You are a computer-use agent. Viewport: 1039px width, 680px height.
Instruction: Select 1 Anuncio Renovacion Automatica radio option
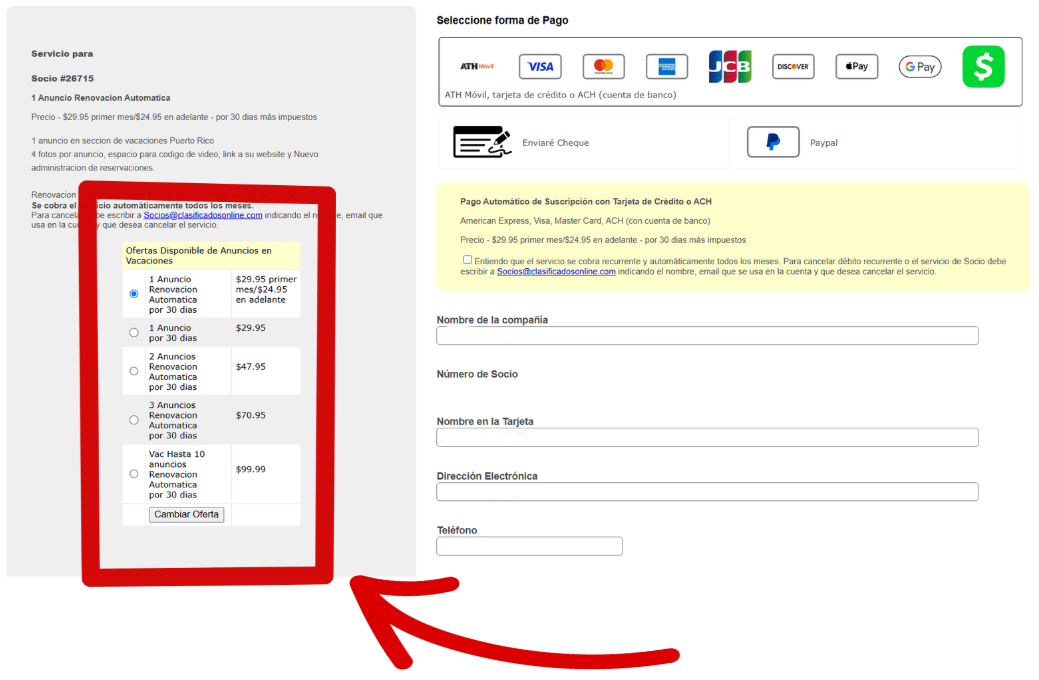pos(134,294)
